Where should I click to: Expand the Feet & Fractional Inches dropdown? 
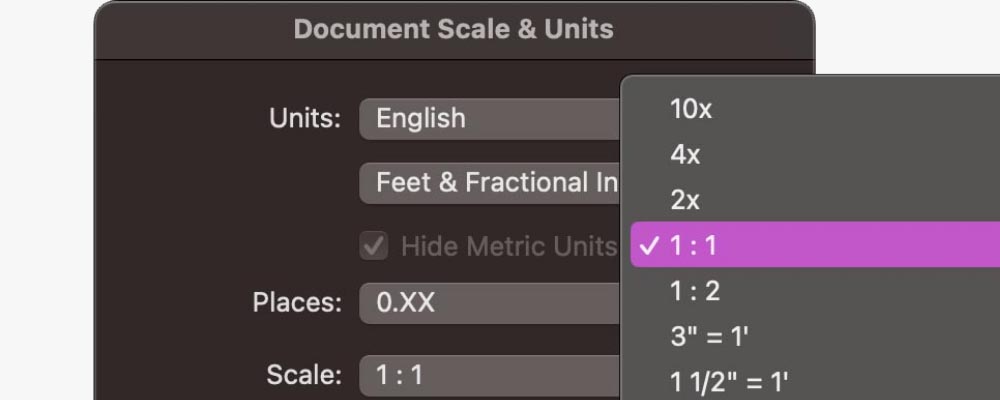pyautogui.click(x=490, y=182)
